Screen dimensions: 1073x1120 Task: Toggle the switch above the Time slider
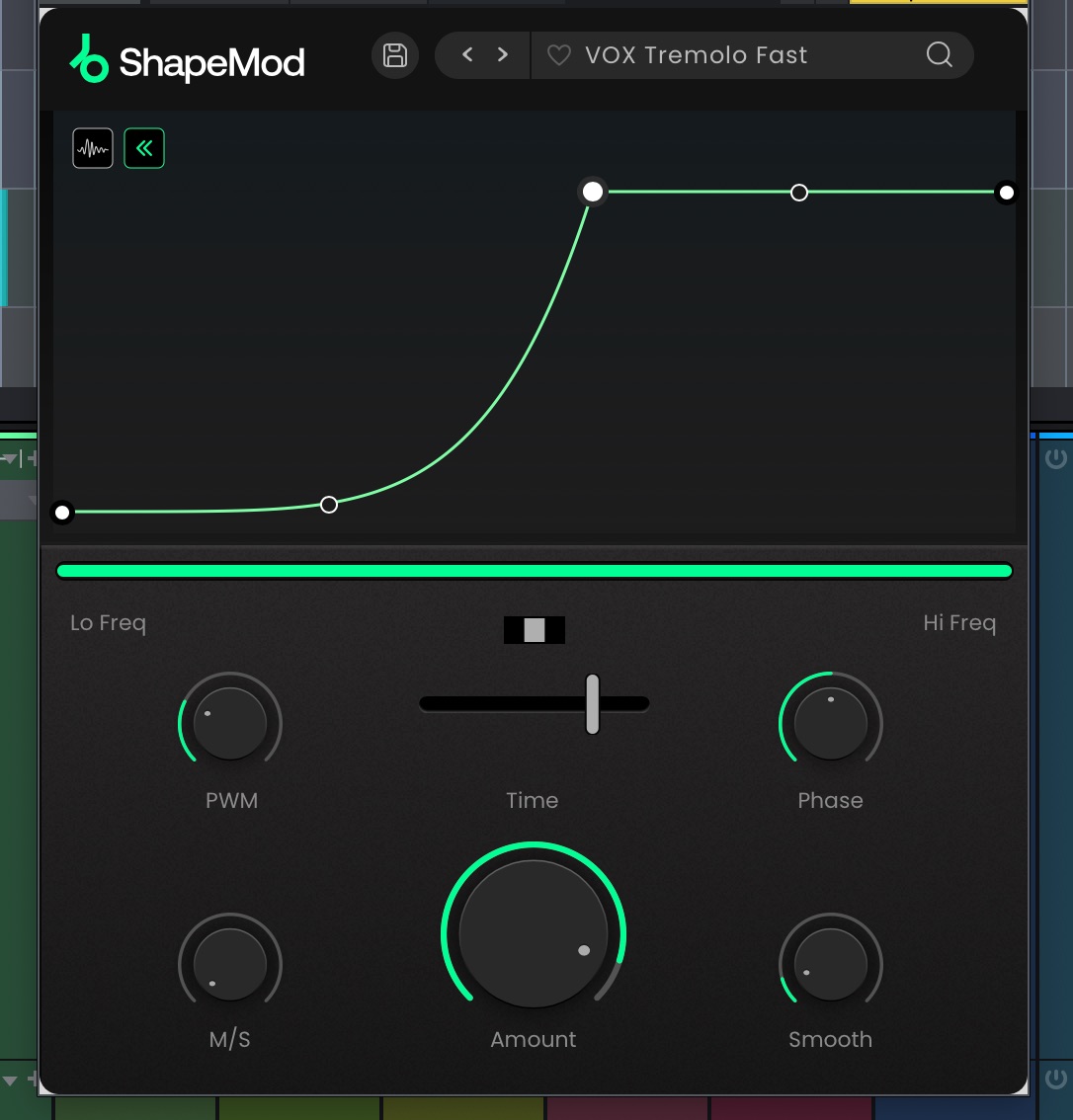click(535, 630)
